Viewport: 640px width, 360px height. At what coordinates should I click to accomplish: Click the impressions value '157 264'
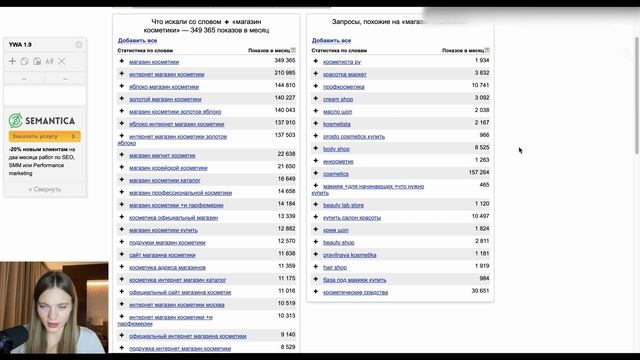tap(479, 172)
